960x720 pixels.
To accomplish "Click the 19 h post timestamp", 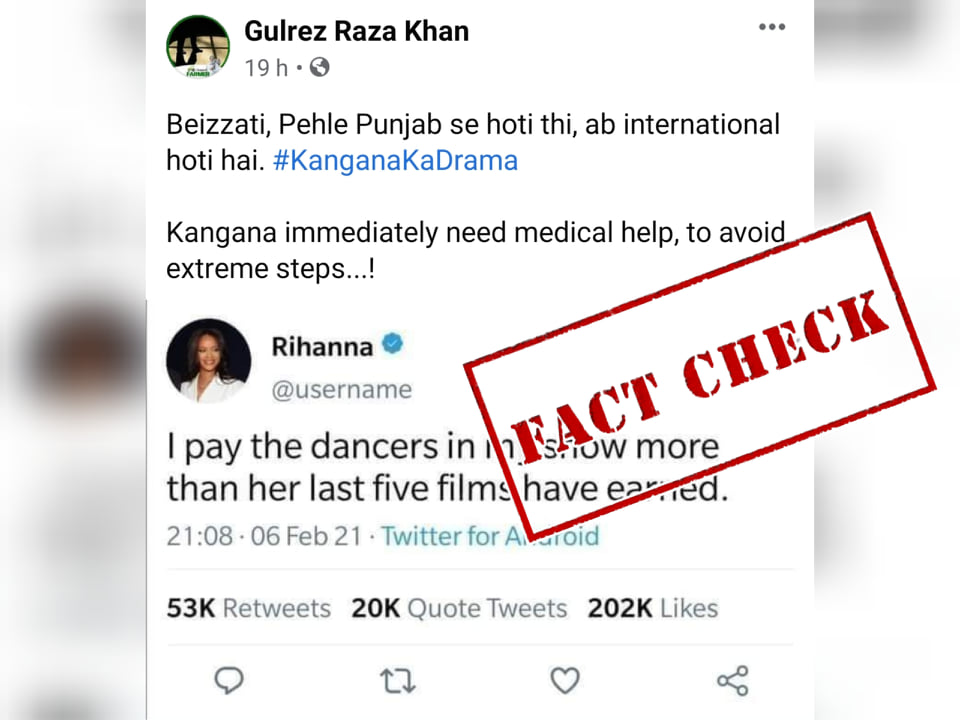I will point(266,67).
